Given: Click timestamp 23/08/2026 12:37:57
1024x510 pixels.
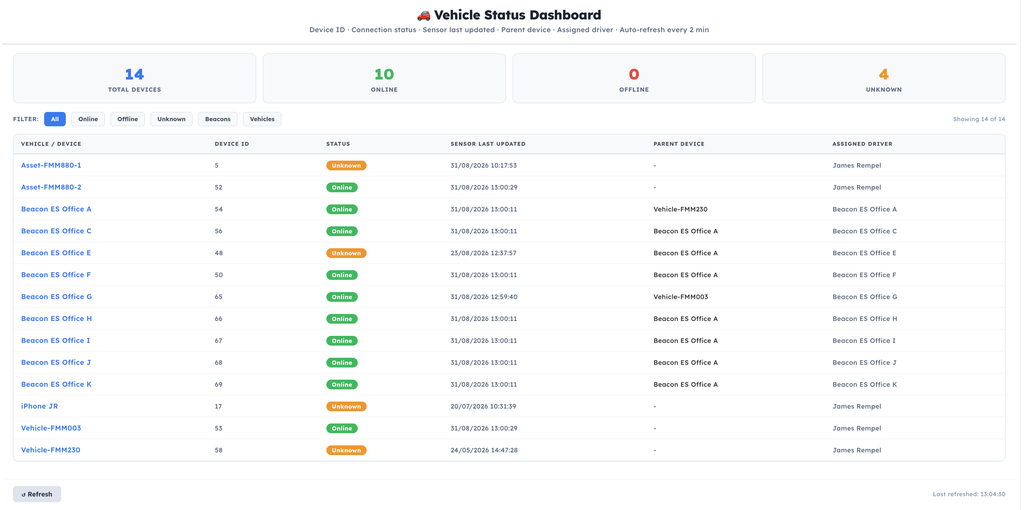Looking at the screenshot, I should (x=483, y=253).
